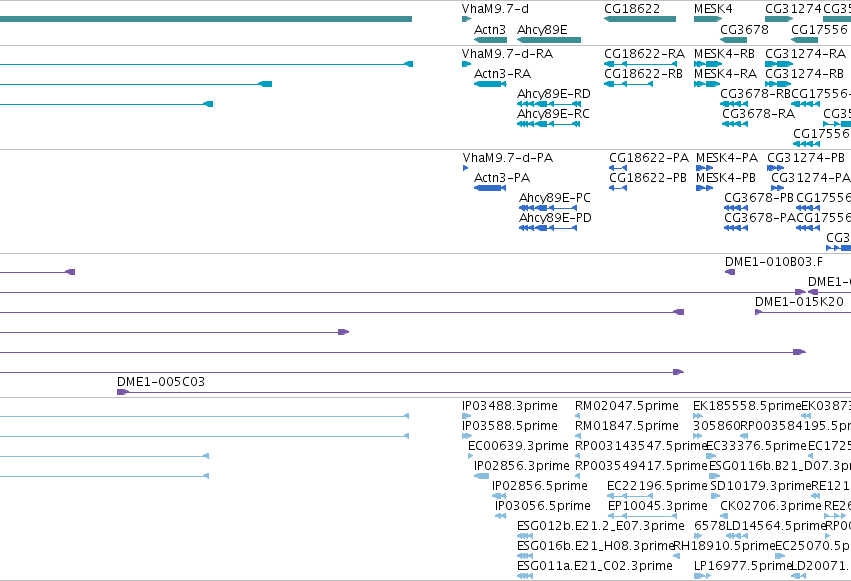
Task: Select the Actn3-PA protein feature
Action: click(x=490, y=188)
